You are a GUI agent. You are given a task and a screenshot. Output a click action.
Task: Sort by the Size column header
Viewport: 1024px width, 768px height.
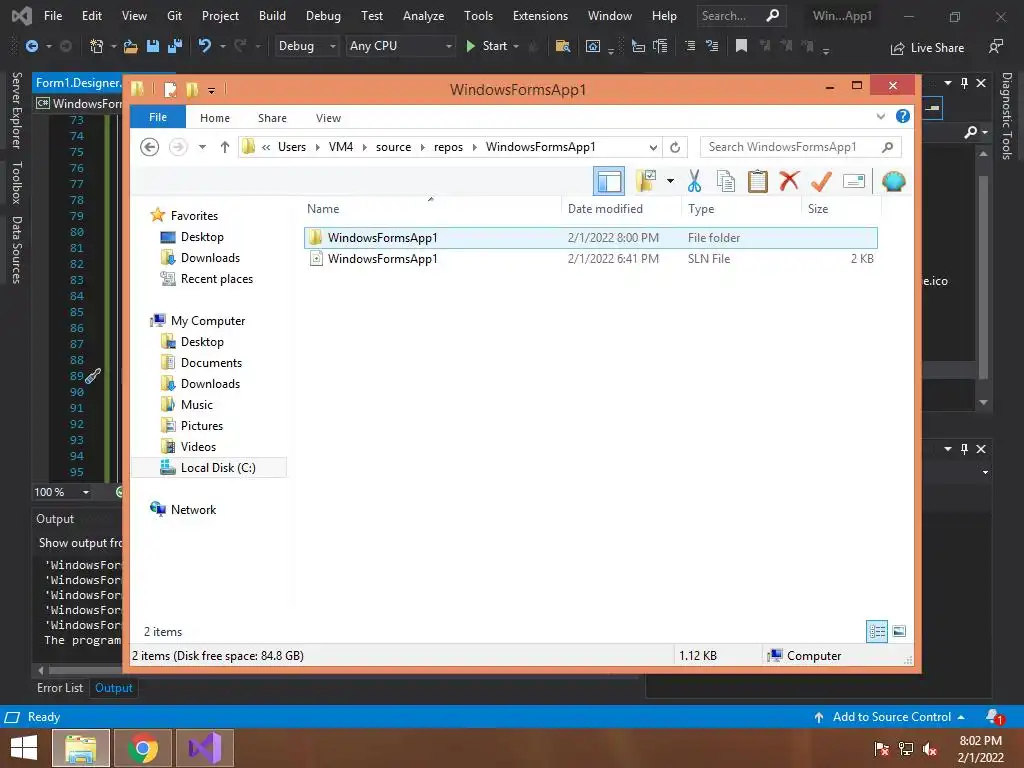click(818, 209)
